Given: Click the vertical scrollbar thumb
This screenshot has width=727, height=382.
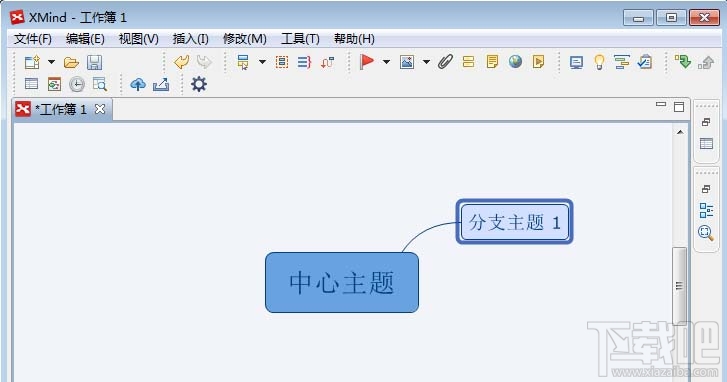Looking at the screenshot, I should 680,286.
